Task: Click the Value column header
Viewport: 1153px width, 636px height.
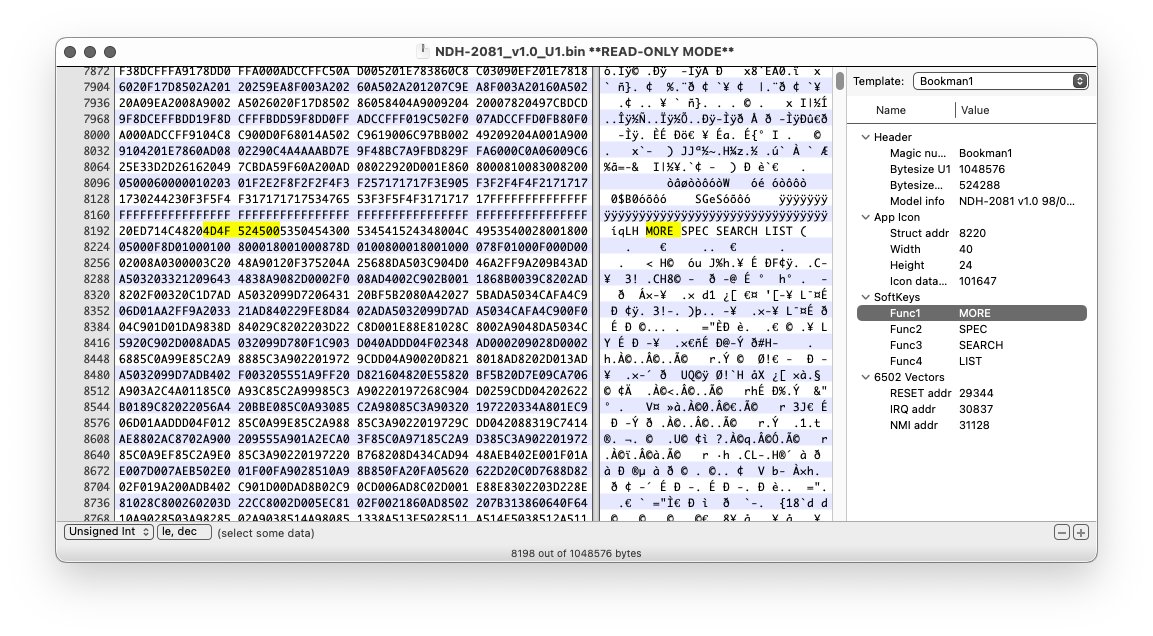Action: (975, 110)
